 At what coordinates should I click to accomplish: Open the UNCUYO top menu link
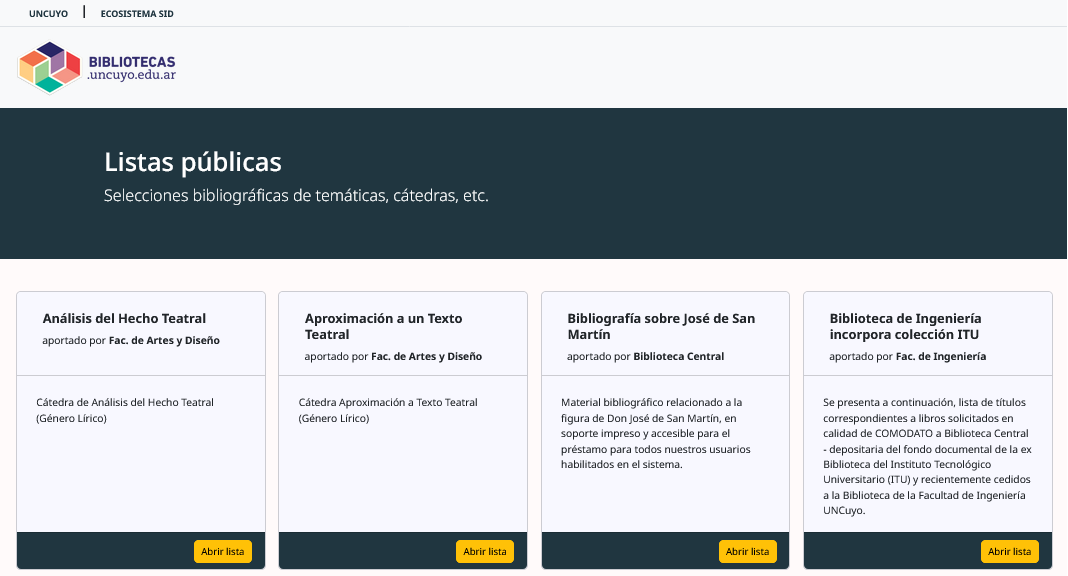point(48,14)
